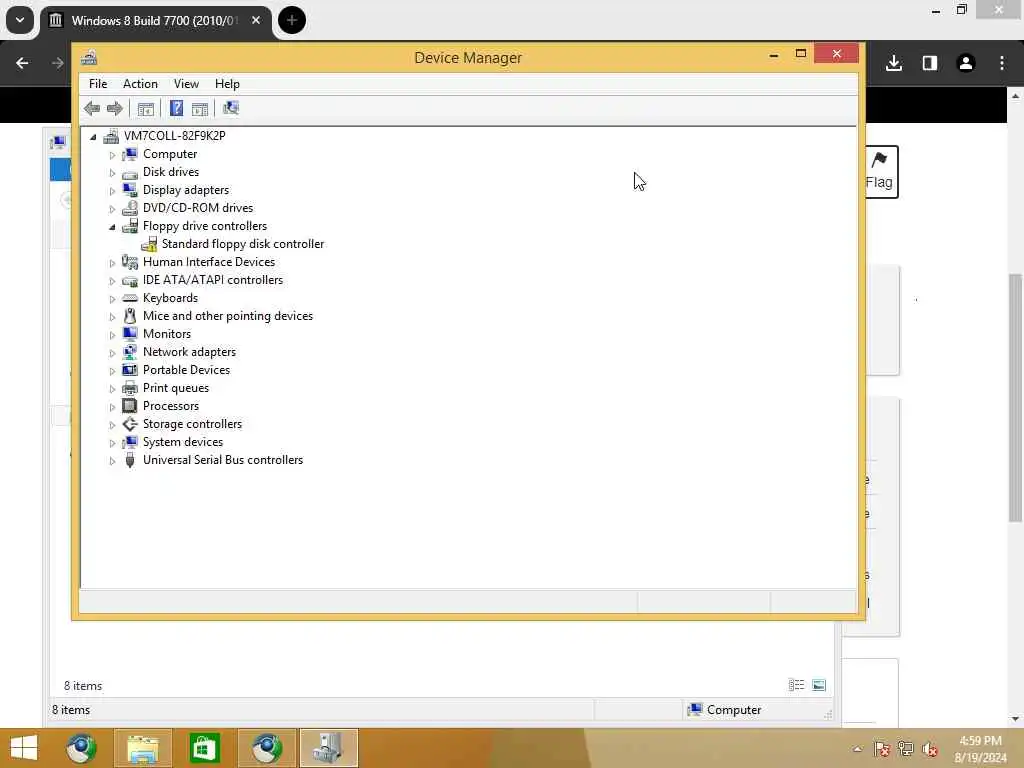
Task: Click the Standard floppy disk controller warning icon
Action: 149,244
